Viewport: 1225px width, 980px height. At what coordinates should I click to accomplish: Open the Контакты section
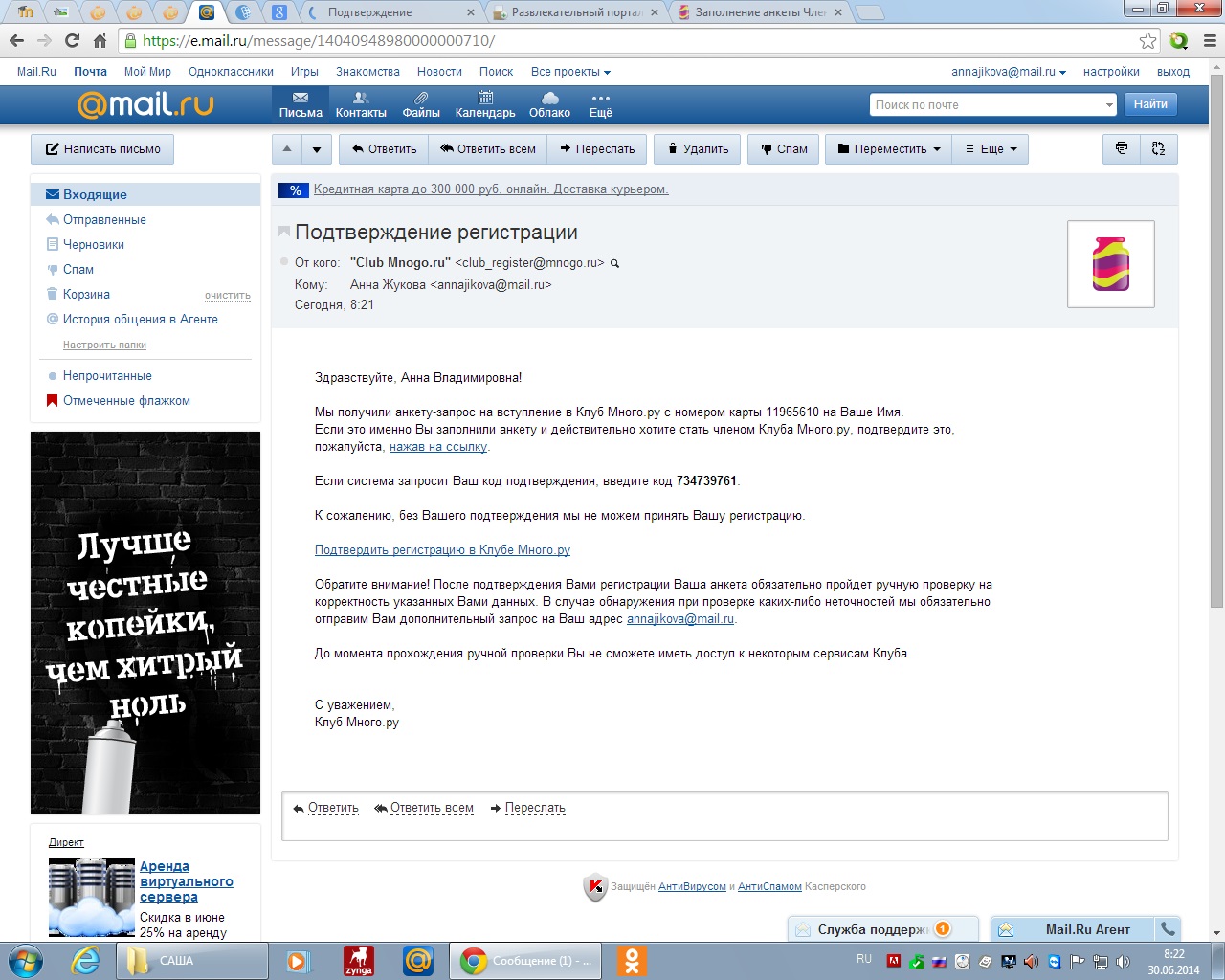pyautogui.click(x=361, y=105)
